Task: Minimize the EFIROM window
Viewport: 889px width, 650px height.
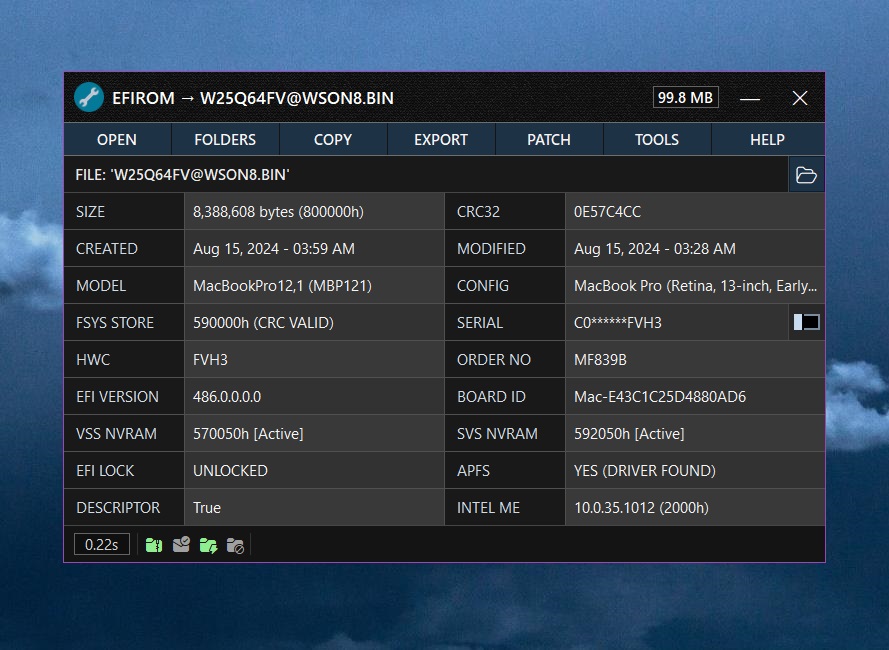Action: coord(750,98)
